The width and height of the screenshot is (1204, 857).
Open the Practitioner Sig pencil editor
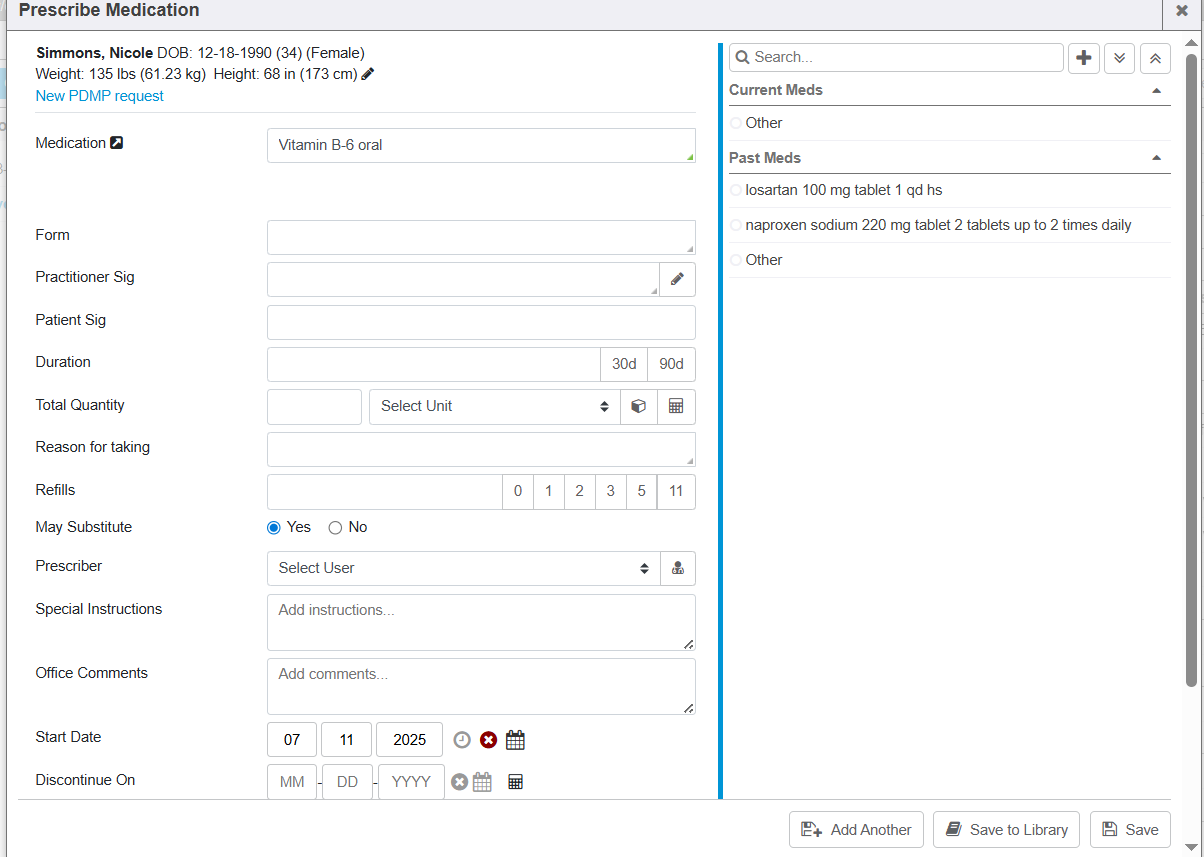677,280
